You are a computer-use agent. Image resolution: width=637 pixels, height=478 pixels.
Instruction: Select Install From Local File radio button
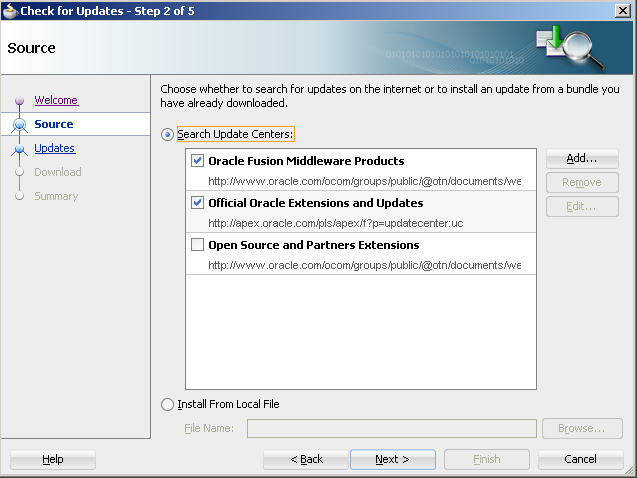click(167, 404)
